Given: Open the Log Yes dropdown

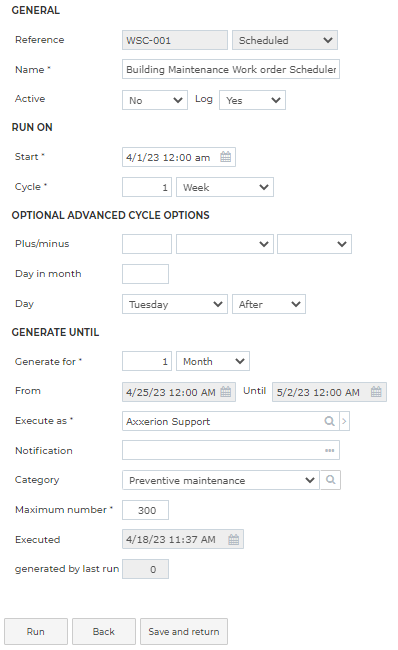Looking at the screenshot, I should [x=252, y=100].
